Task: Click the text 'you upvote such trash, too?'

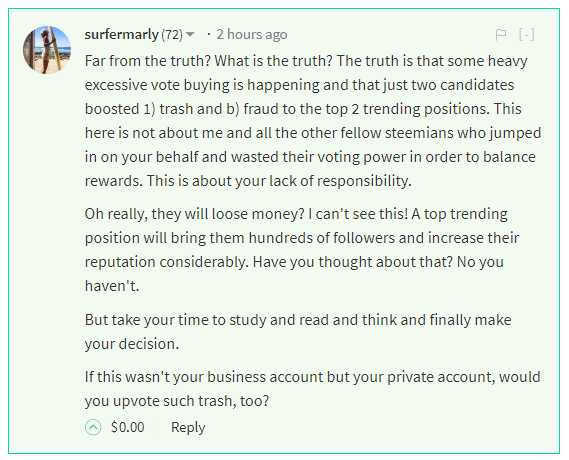Action: (x=177, y=401)
